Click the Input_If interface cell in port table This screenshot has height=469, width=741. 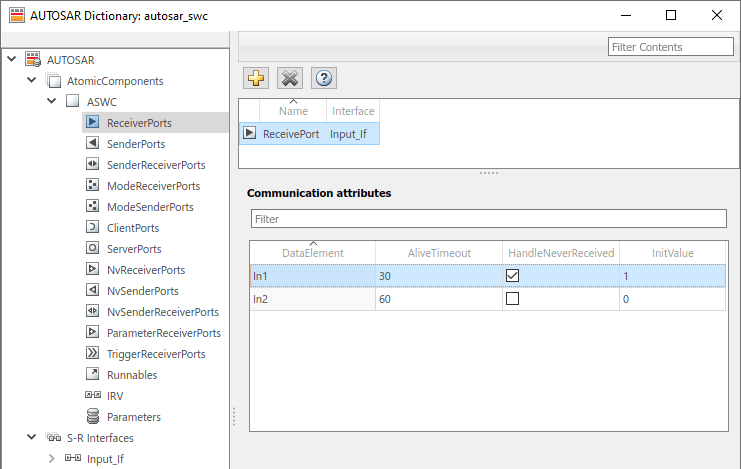[353, 134]
